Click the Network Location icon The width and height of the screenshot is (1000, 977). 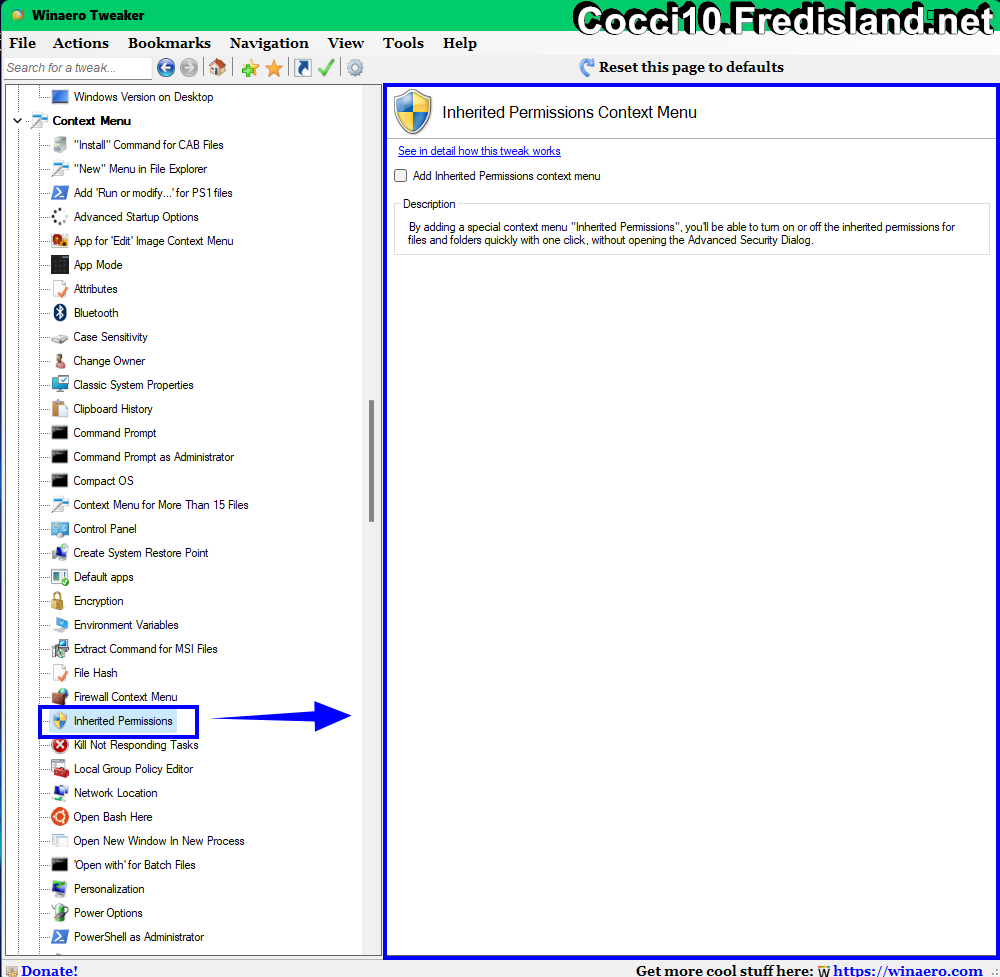[60, 793]
